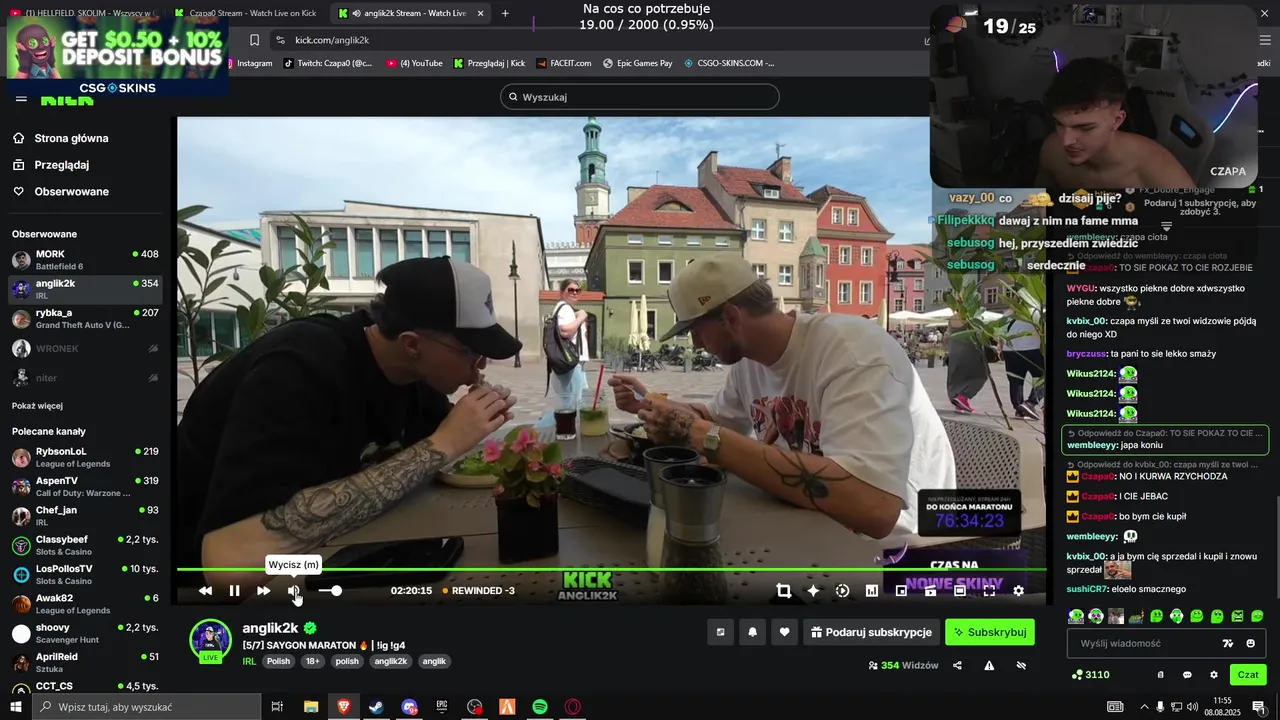1280x720 pixels.
Task: Unfollow with the heart icon button
Action: (x=785, y=632)
